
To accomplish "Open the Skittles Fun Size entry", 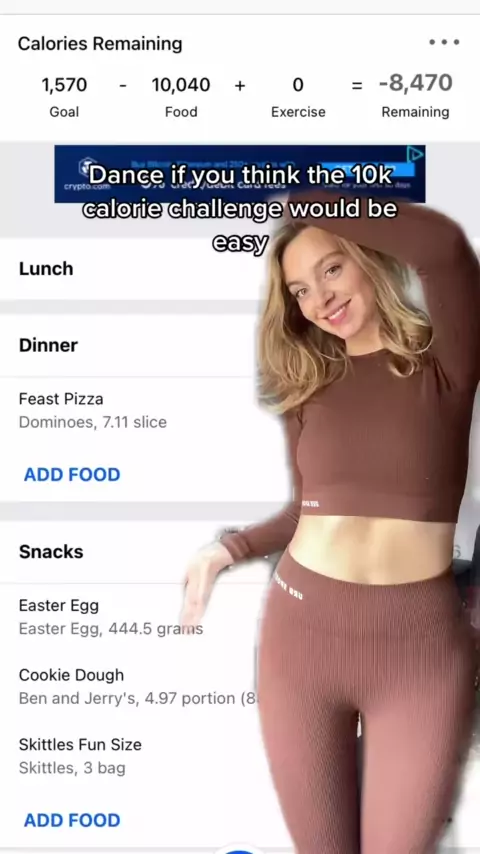I will 131,756.
